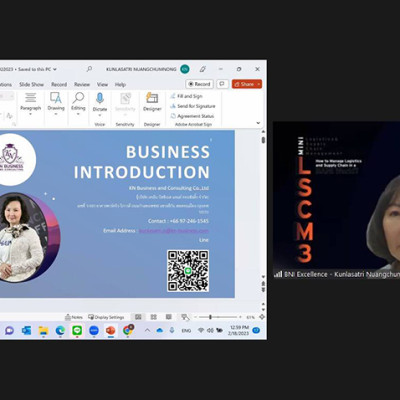The width and height of the screenshot is (400, 400).
Task: Click the ENG language indicator
Action: coord(186,331)
